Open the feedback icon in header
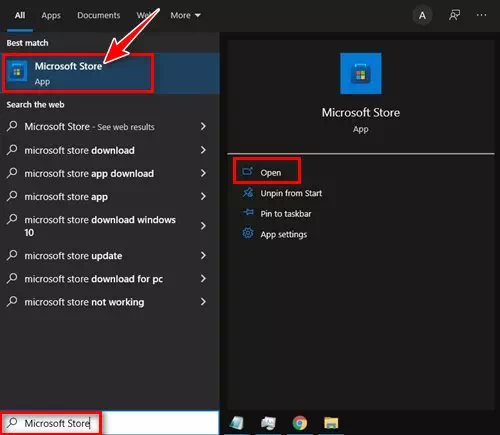Viewport: 500px width, 435px height. (x=454, y=15)
